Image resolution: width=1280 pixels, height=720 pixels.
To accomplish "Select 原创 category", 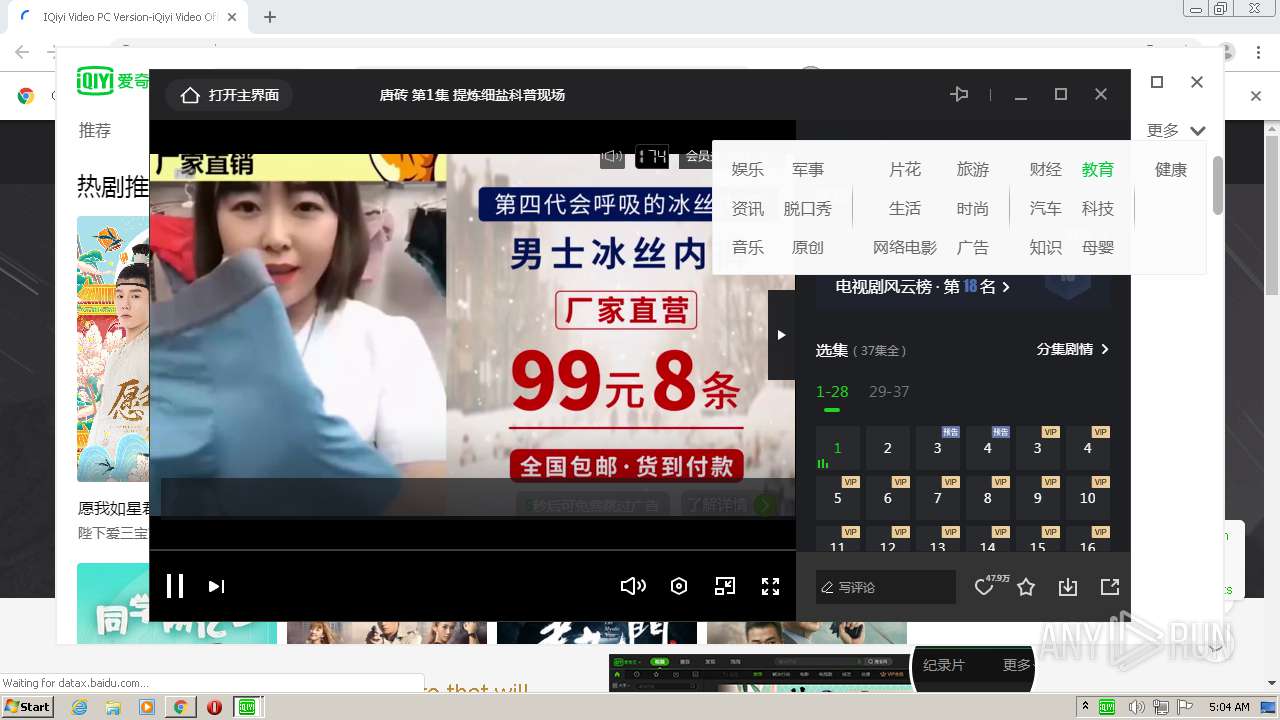I will (x=808, y=248).
